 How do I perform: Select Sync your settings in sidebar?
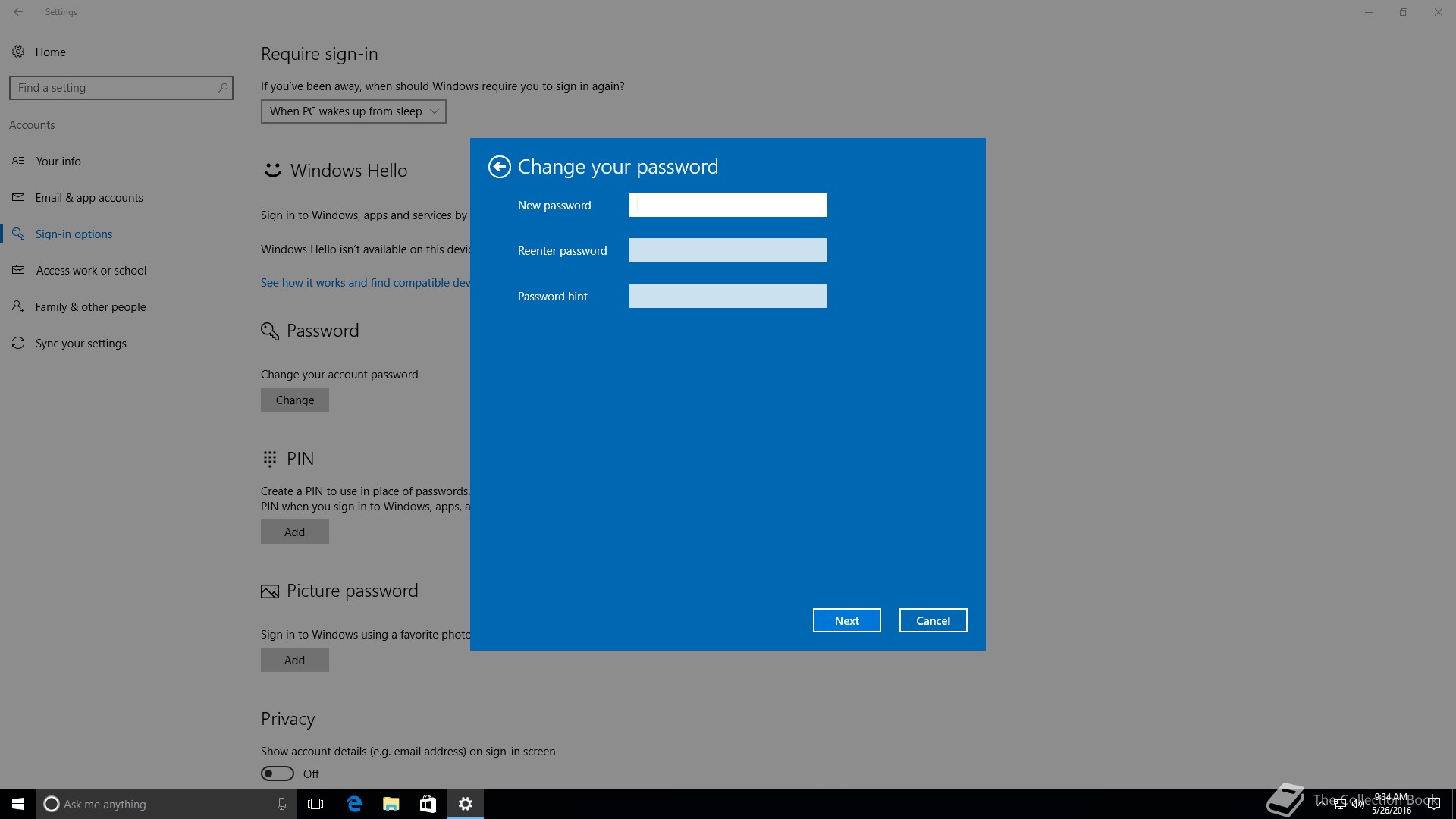coord(80,343)
